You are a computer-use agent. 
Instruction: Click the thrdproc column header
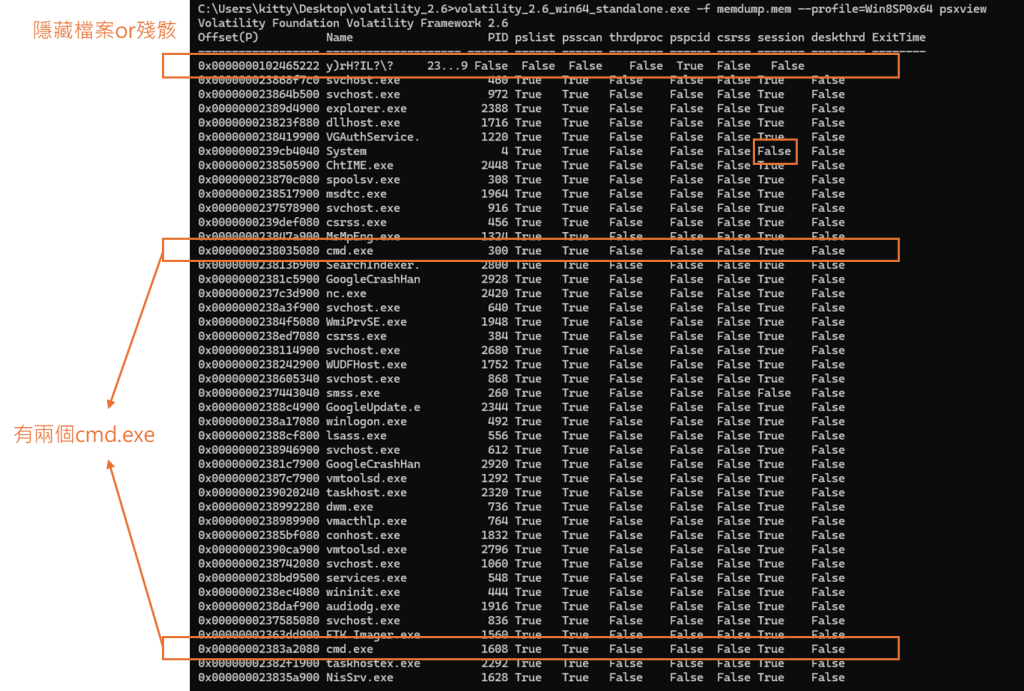click(636, 38)
